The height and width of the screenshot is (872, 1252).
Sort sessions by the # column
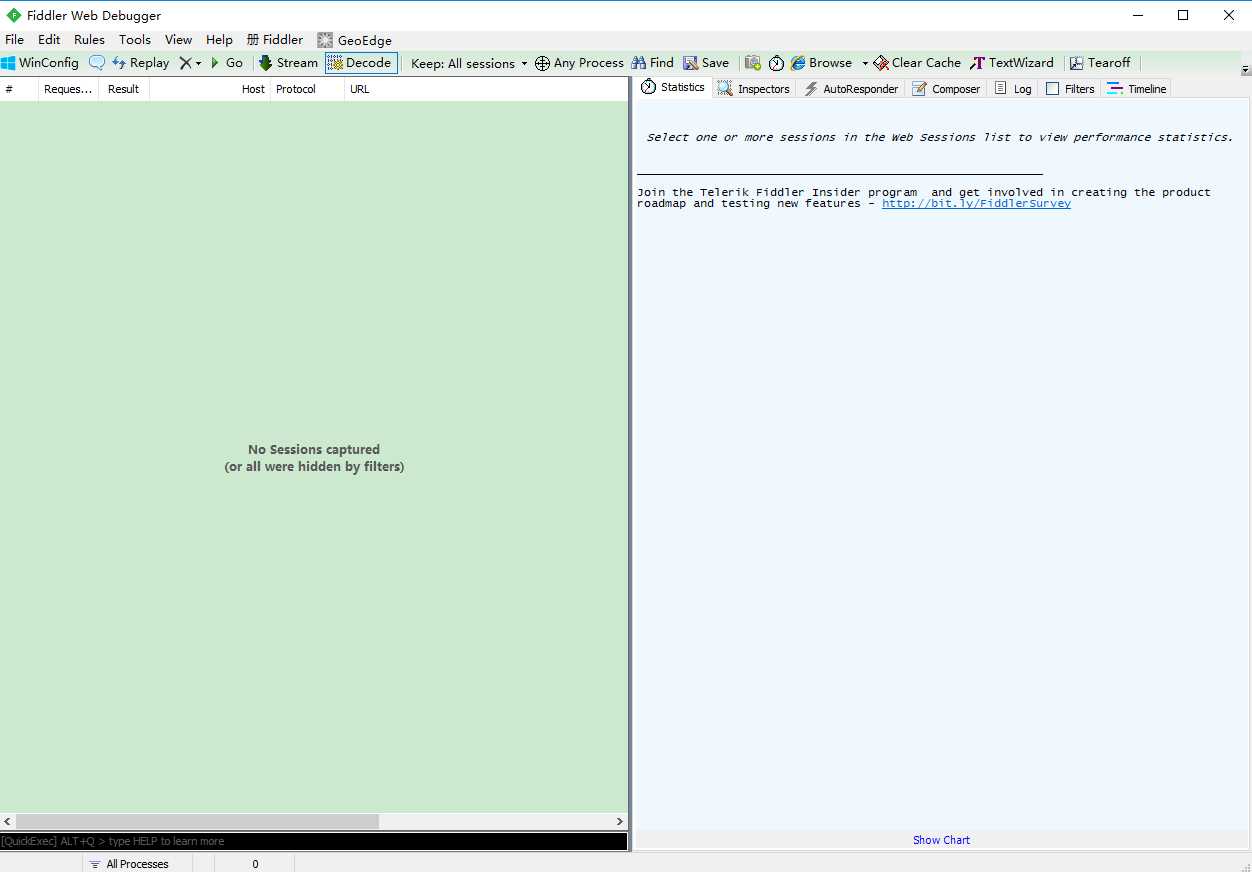(19, 89)
